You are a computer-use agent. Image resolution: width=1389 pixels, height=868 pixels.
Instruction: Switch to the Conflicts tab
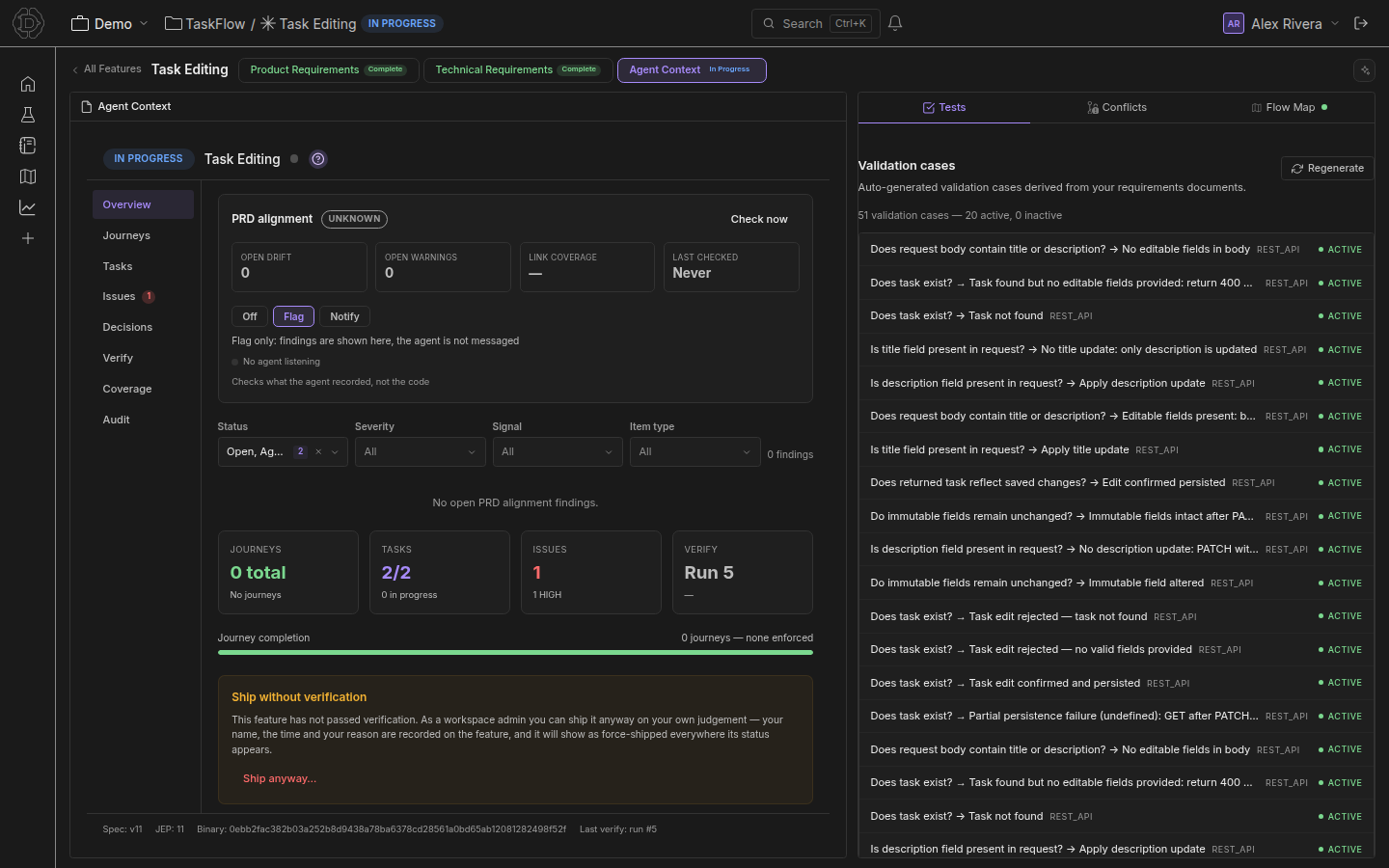tap(1117, 107)
